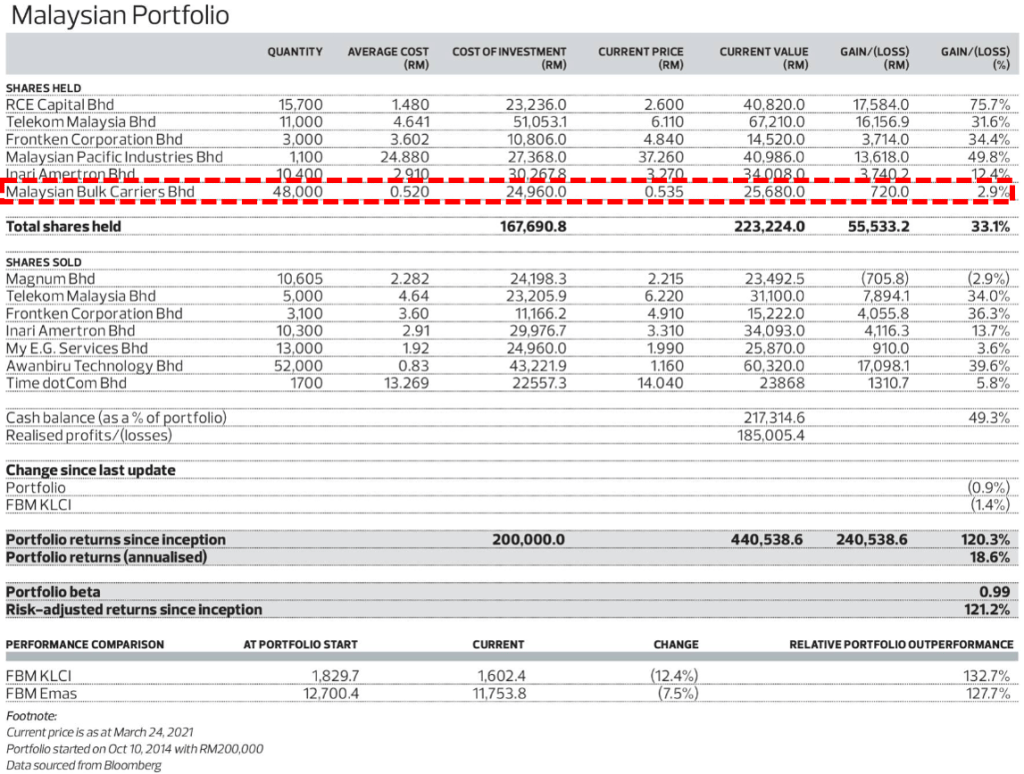Select highlighted Malaysian Bulk Carriers Bhd name
Image resolution: width=1024 pixels, height=774 pixels.
pyautogui.click(x=100, y=192)
